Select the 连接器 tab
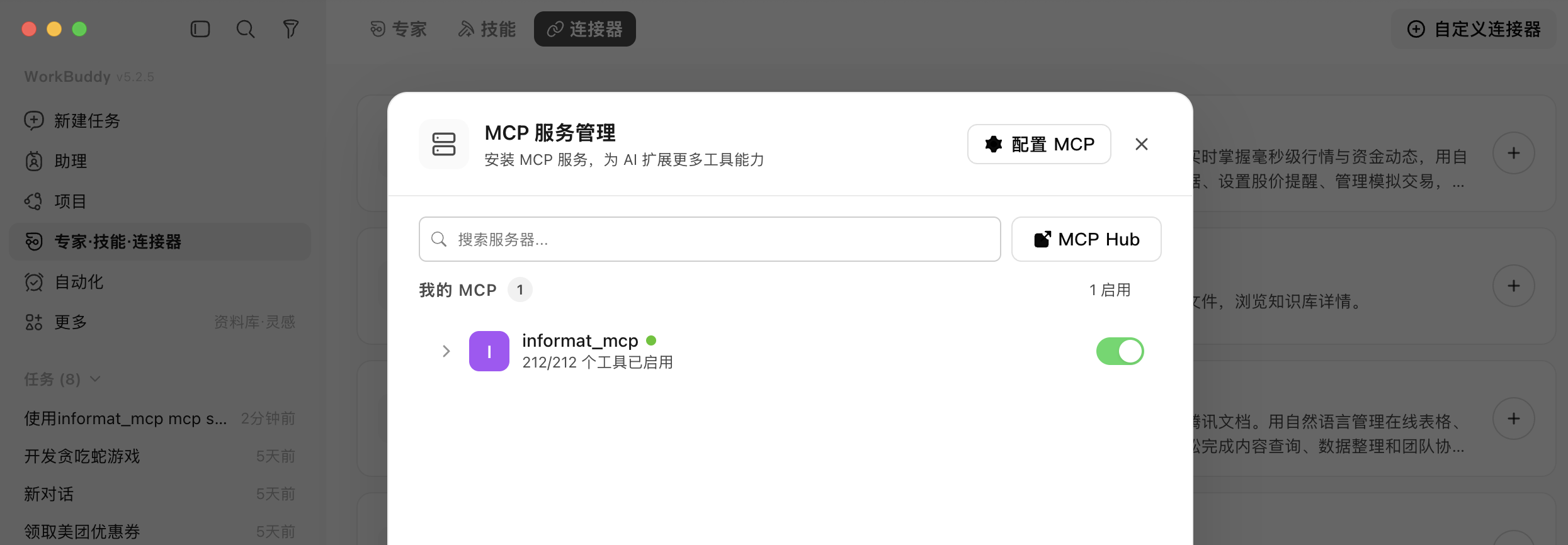The height and width of the screenshot is (545, 1568). pos(585,29)
